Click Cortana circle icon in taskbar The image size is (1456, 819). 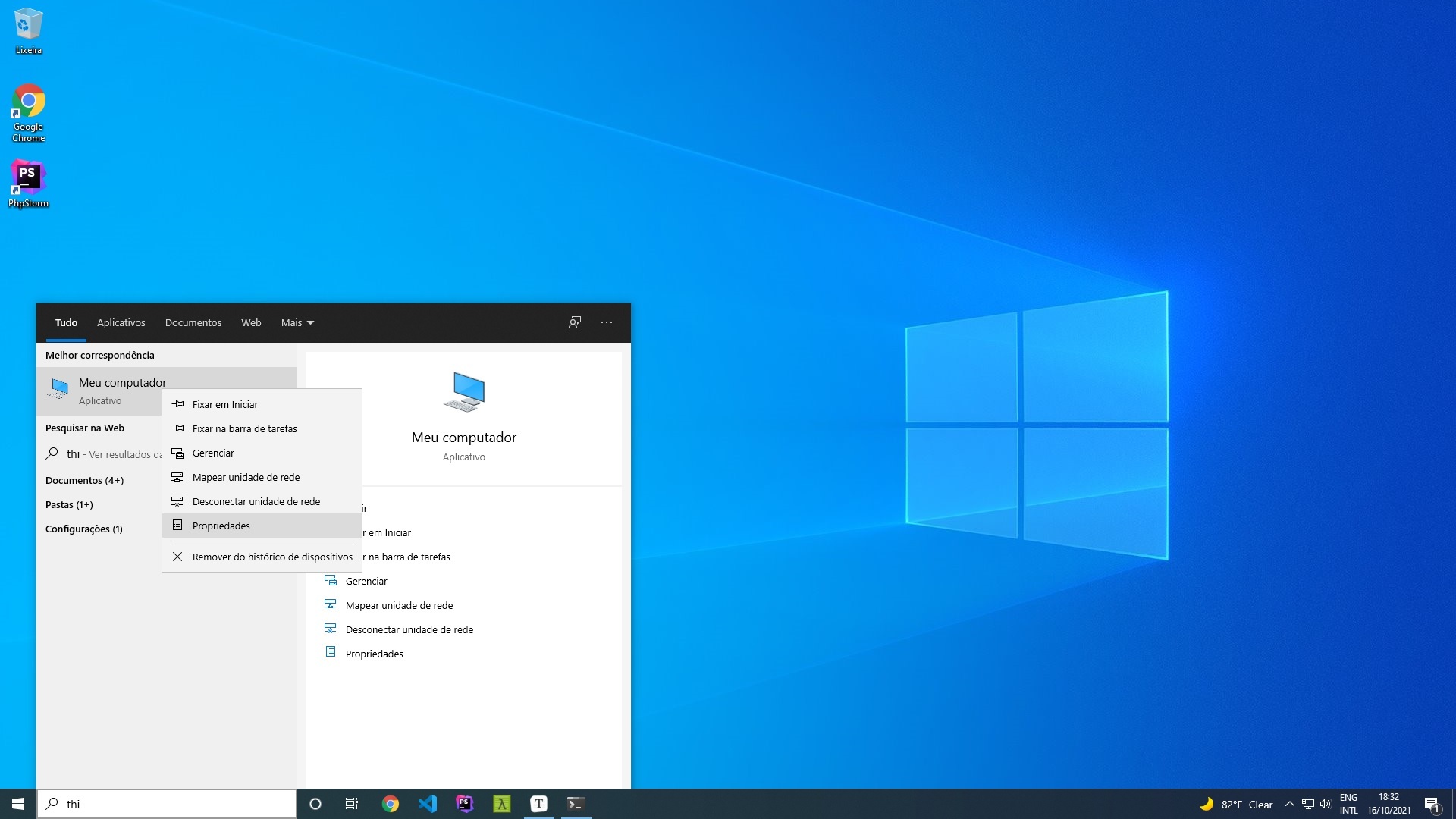[x=315, y=804]
